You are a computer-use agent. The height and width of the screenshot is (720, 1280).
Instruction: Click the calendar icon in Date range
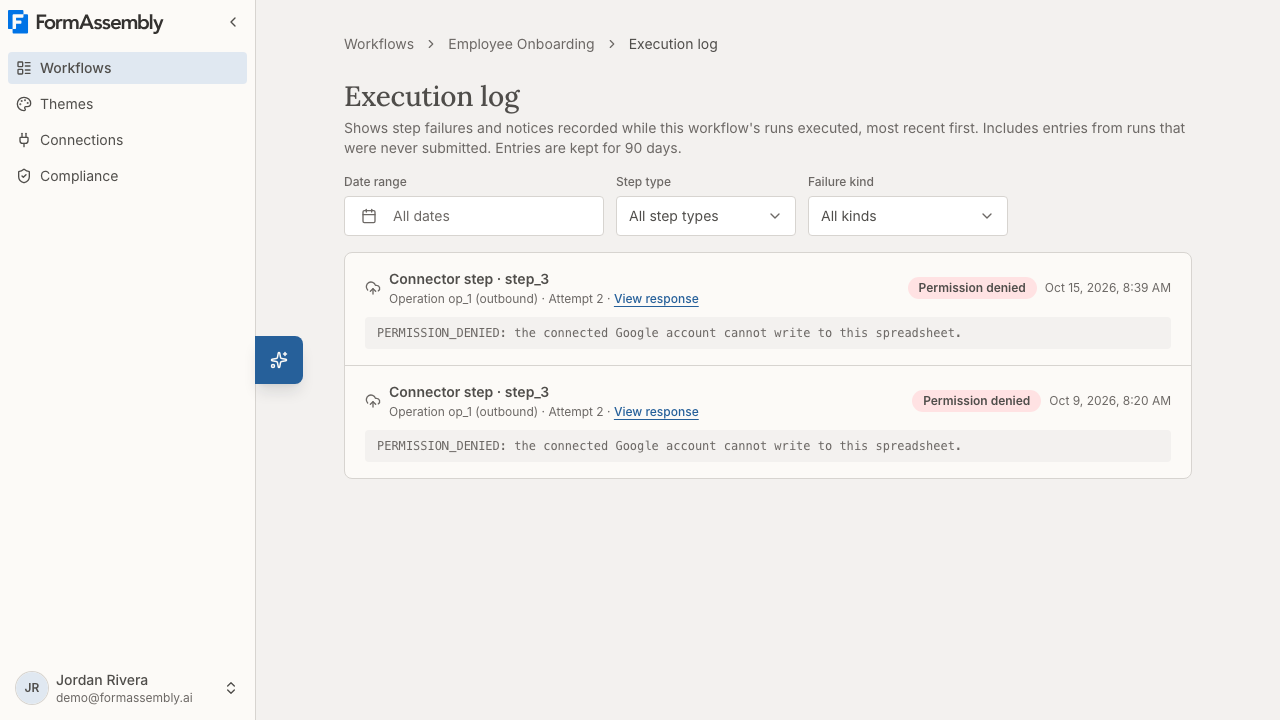point(369,216)
